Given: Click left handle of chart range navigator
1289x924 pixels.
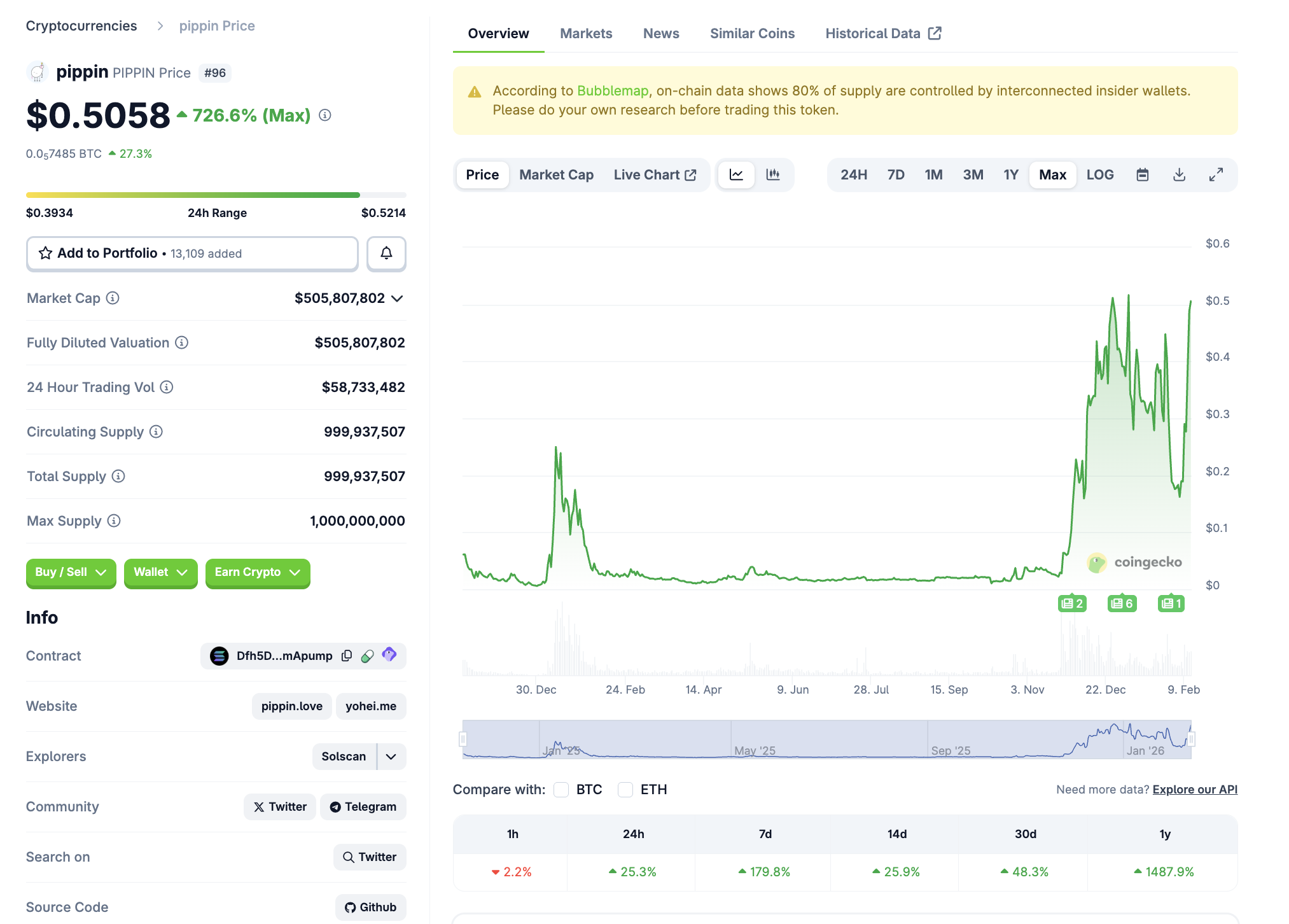Looking at the screenshot, I should (463, 739).
